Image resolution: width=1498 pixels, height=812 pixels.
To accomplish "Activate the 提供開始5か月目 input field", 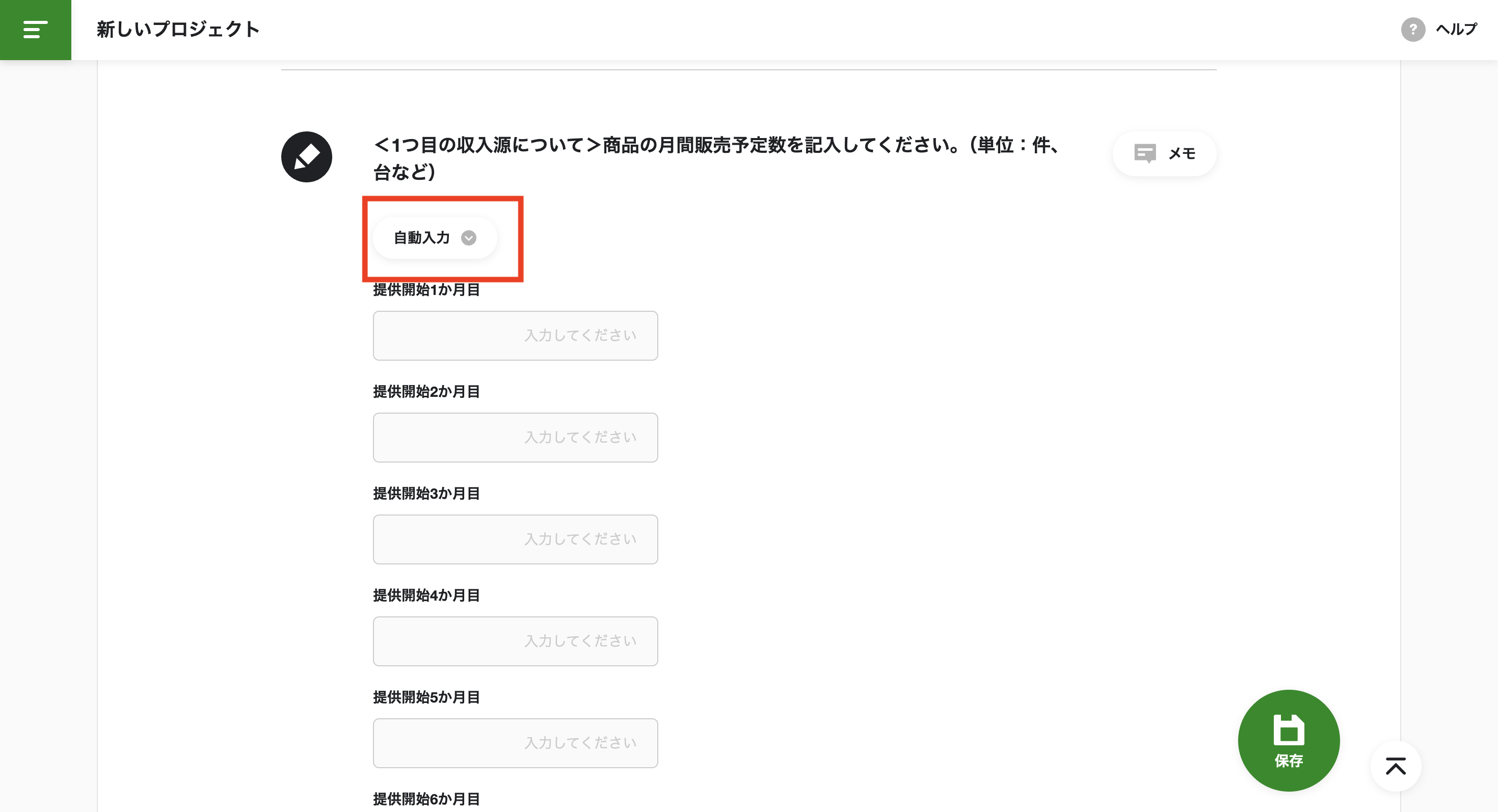I will [515, 742].
